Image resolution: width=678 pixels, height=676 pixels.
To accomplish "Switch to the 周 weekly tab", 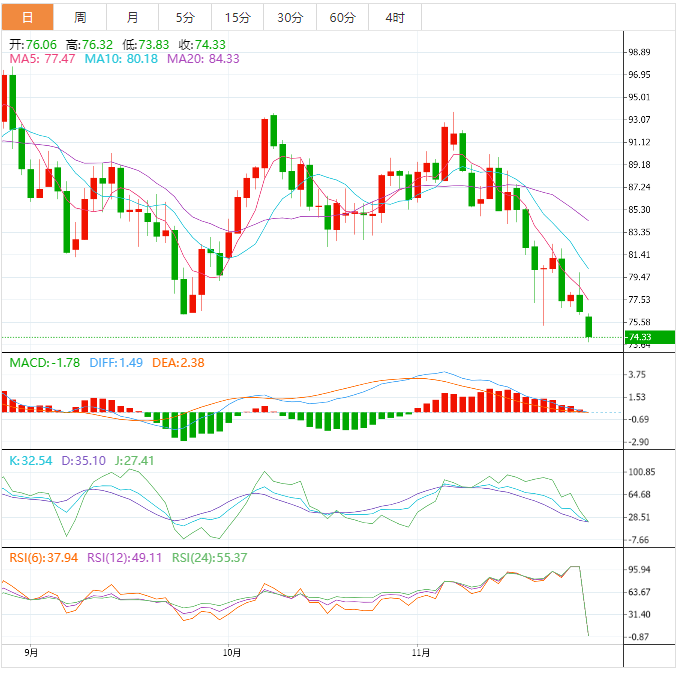I will pos(80,17).
